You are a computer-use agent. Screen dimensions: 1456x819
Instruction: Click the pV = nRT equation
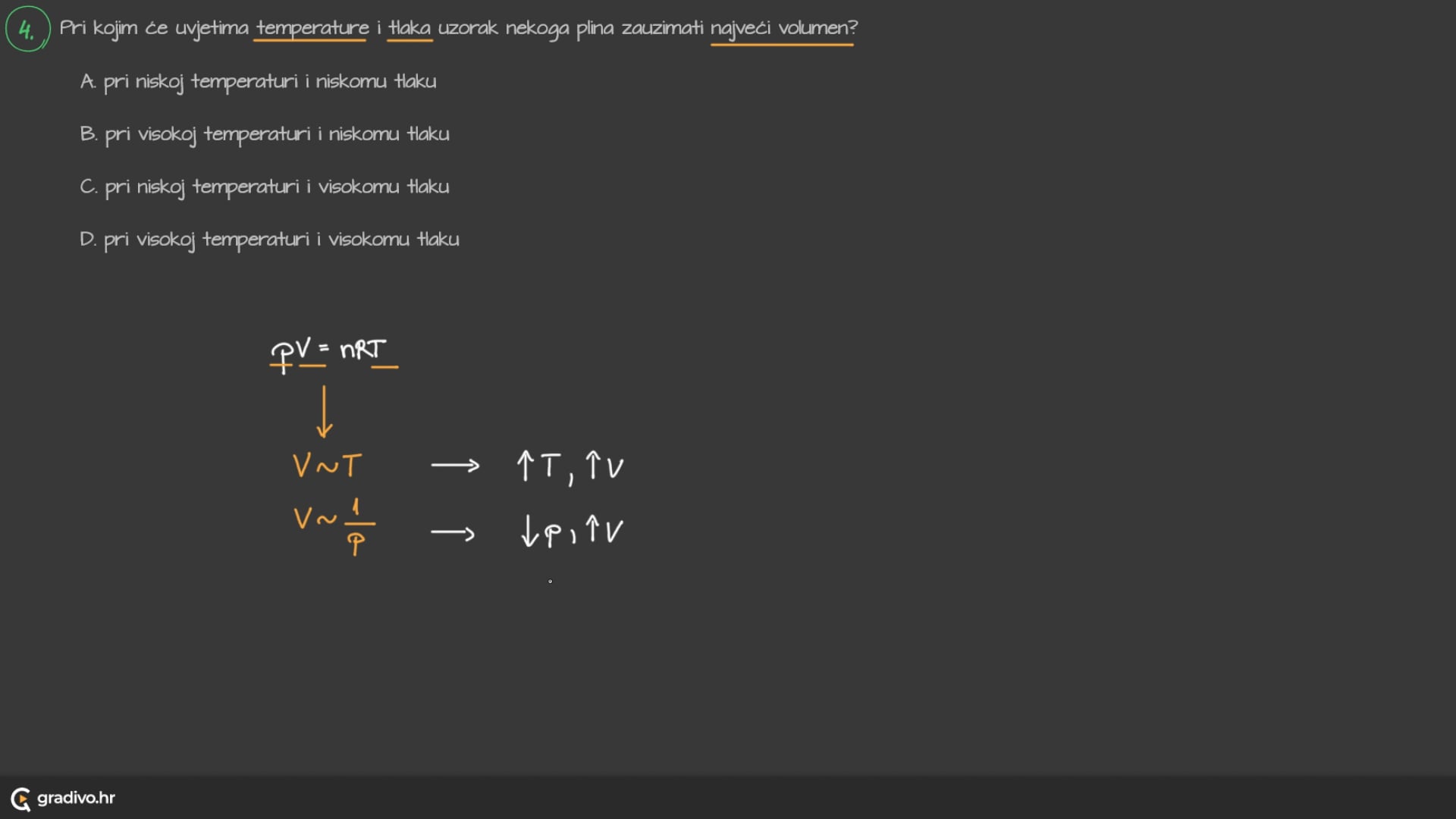tap(330, 350)
